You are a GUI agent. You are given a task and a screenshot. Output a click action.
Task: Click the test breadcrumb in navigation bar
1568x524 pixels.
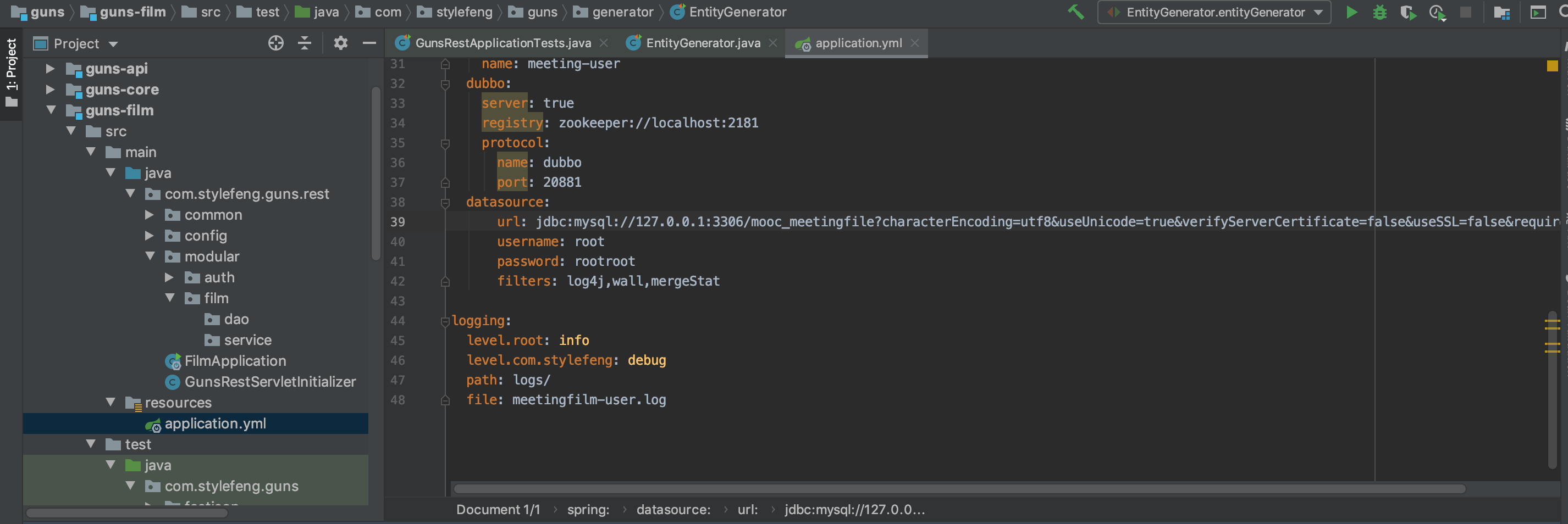coord(258,12)
